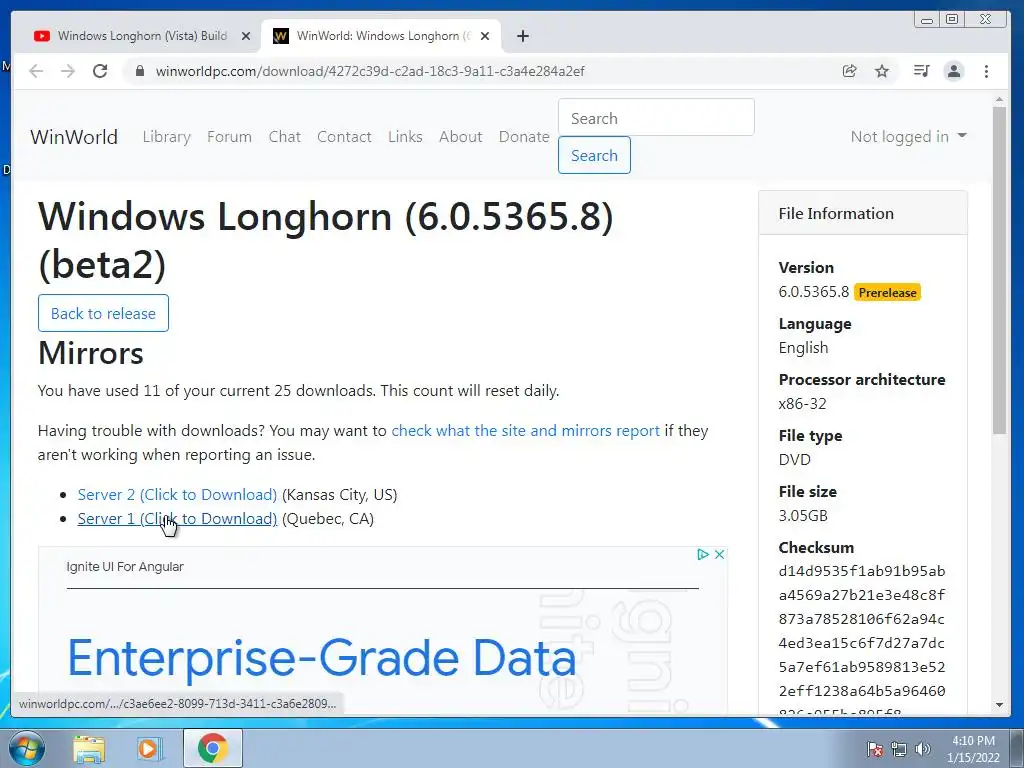Open the Chrome profile avatar icon
The image size is (1024, 768).
(954, 71)
